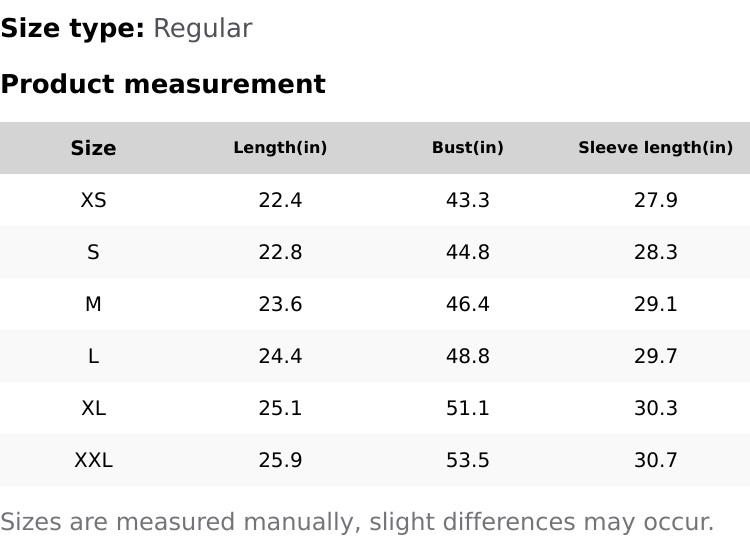The height and width of the screenshot is (558, 750).
Task: Click the 25.1 length value
Action: click(280, 408)
